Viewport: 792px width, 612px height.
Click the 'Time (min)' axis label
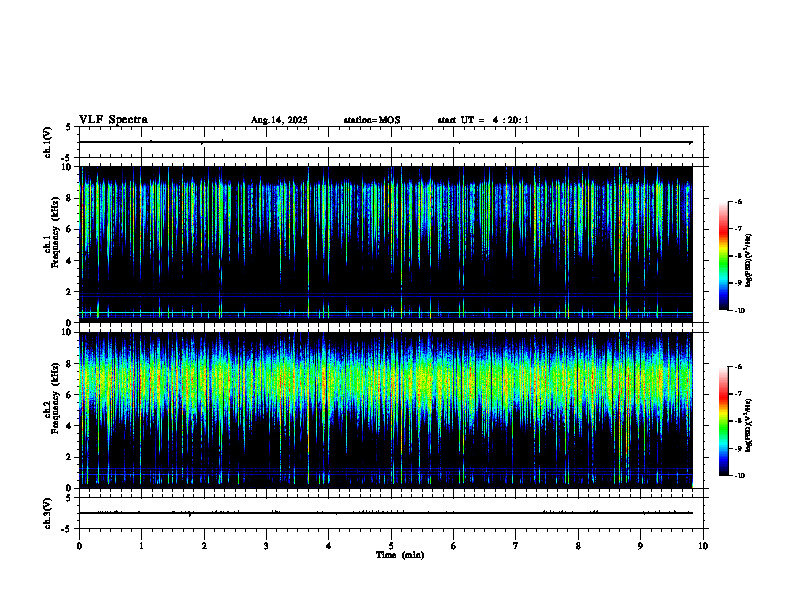pyautogui.click(x=400, y=555)
